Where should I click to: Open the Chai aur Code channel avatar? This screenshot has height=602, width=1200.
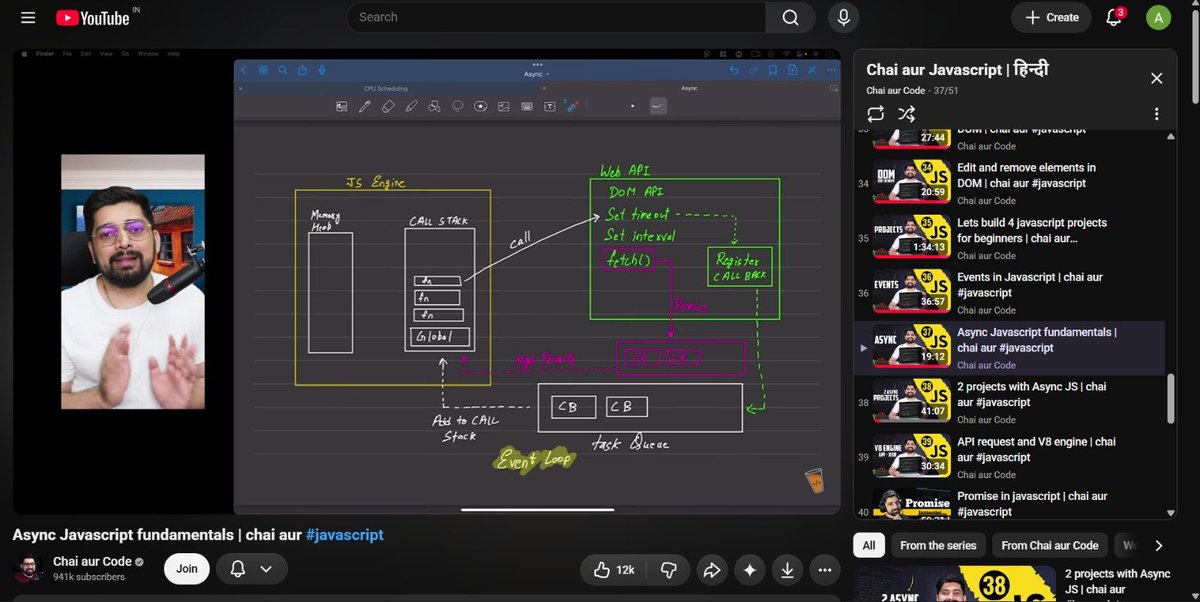coord(28,568)
